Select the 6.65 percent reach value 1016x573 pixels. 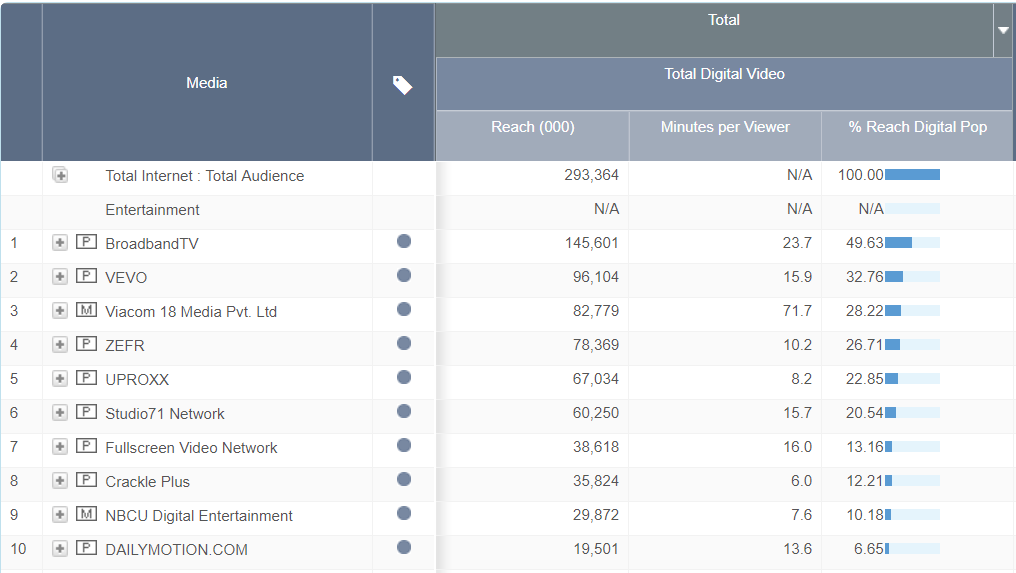[x=868, y=549]
